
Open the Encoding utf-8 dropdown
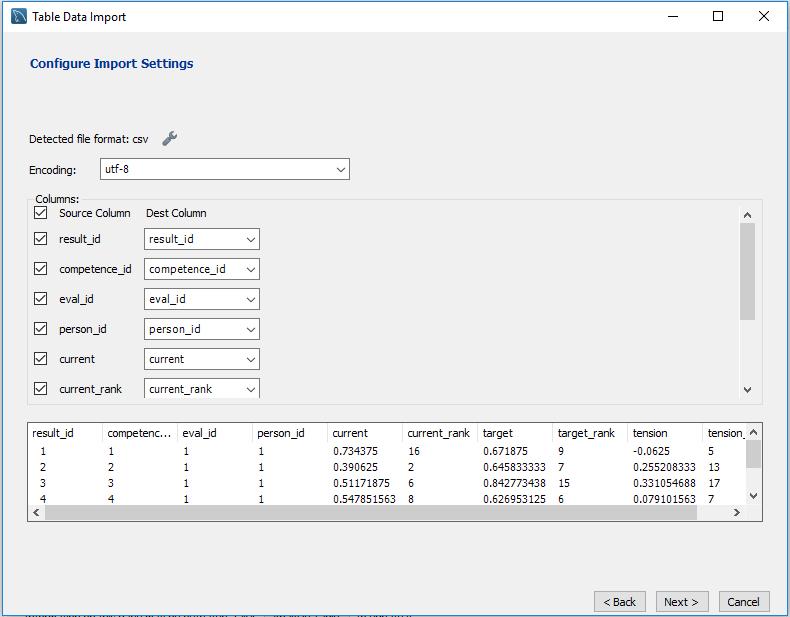pos(225,169)
